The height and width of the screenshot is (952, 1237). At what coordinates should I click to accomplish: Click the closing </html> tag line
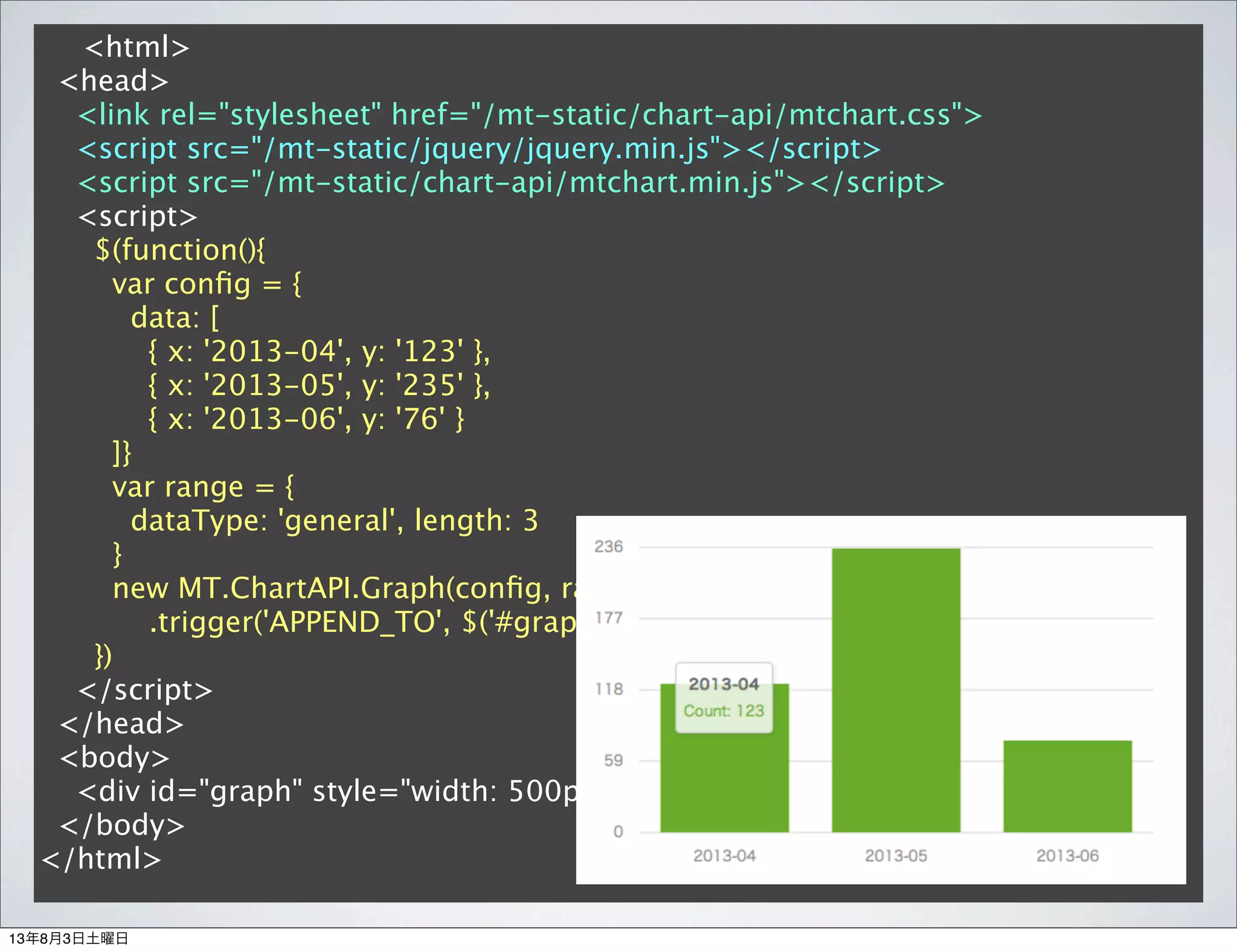tap(101, 859)
